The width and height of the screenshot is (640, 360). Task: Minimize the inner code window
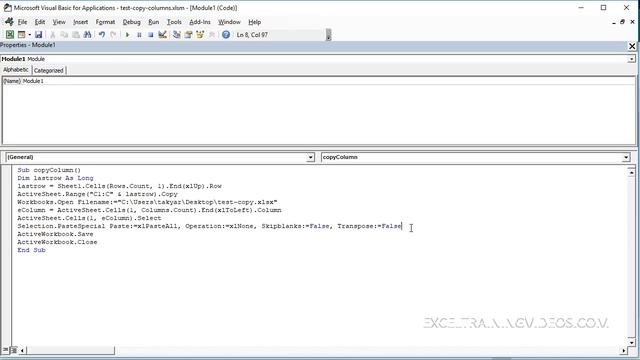tap(614, 22)
